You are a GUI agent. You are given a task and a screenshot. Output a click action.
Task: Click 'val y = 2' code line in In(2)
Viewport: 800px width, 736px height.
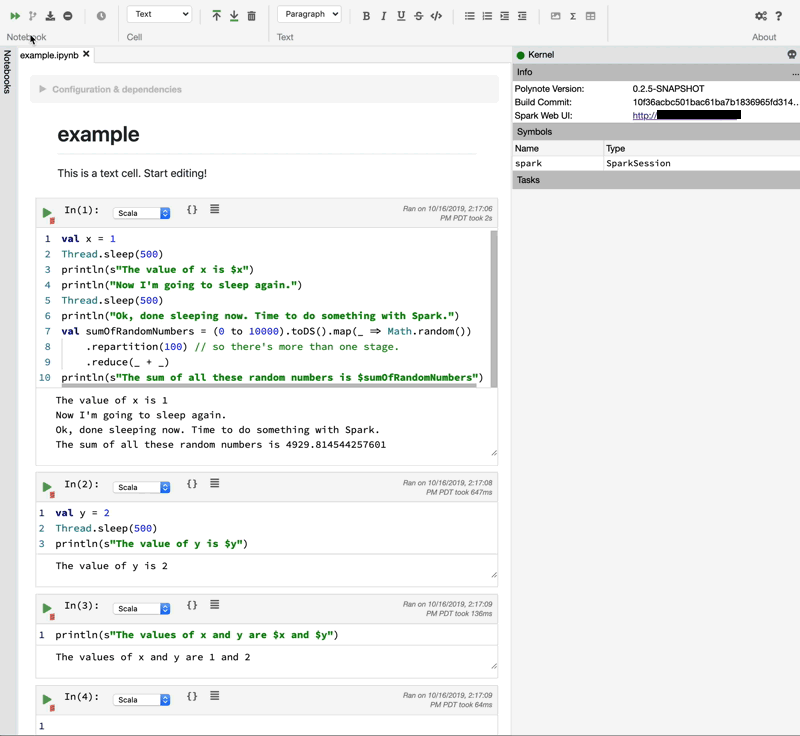tap(82, 513)
